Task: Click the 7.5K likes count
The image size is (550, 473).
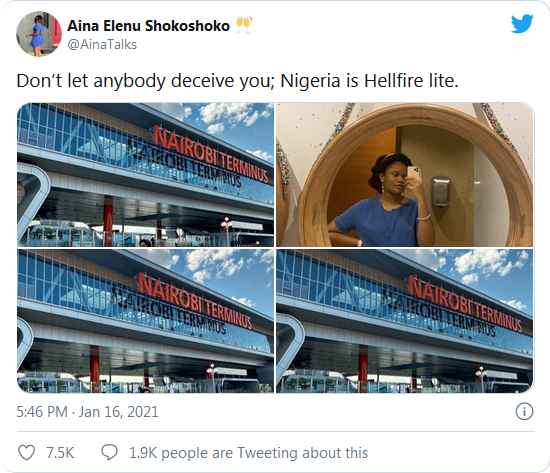Action: click(x=60, y=453)
